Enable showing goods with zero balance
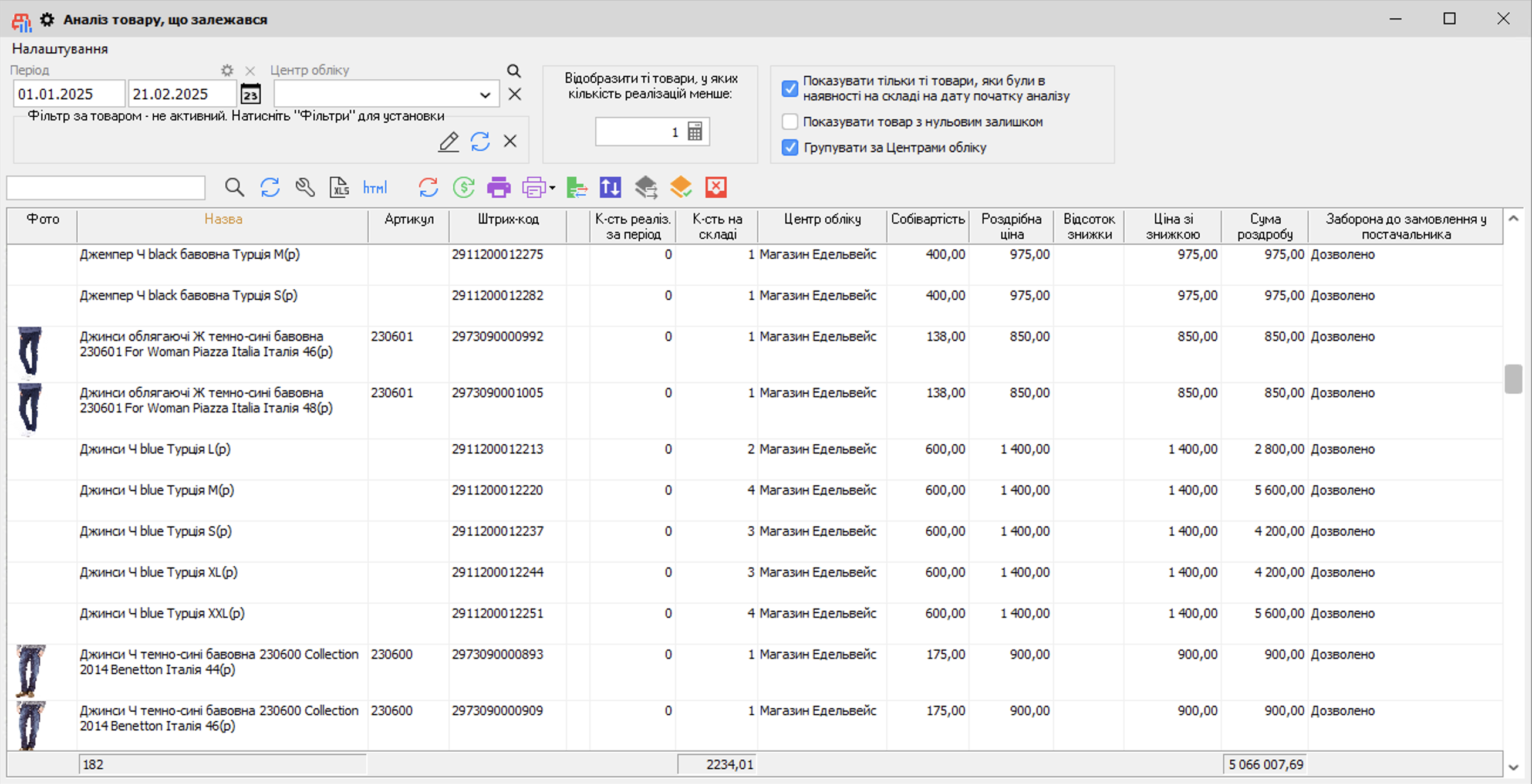The image size is (1532, 784). pos(790,122)
